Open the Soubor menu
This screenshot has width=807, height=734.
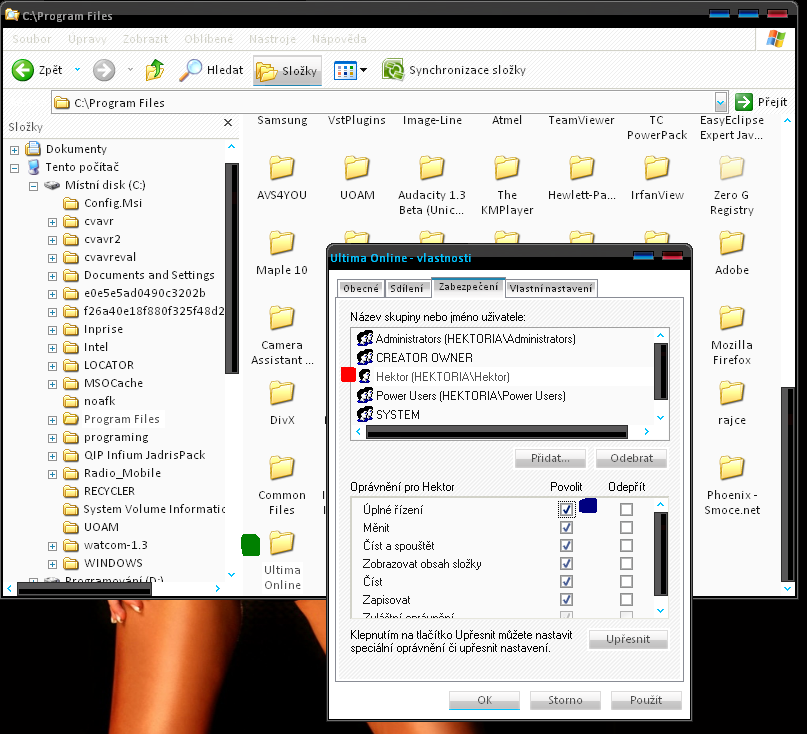pyautogui.click(x=32, y=39)
